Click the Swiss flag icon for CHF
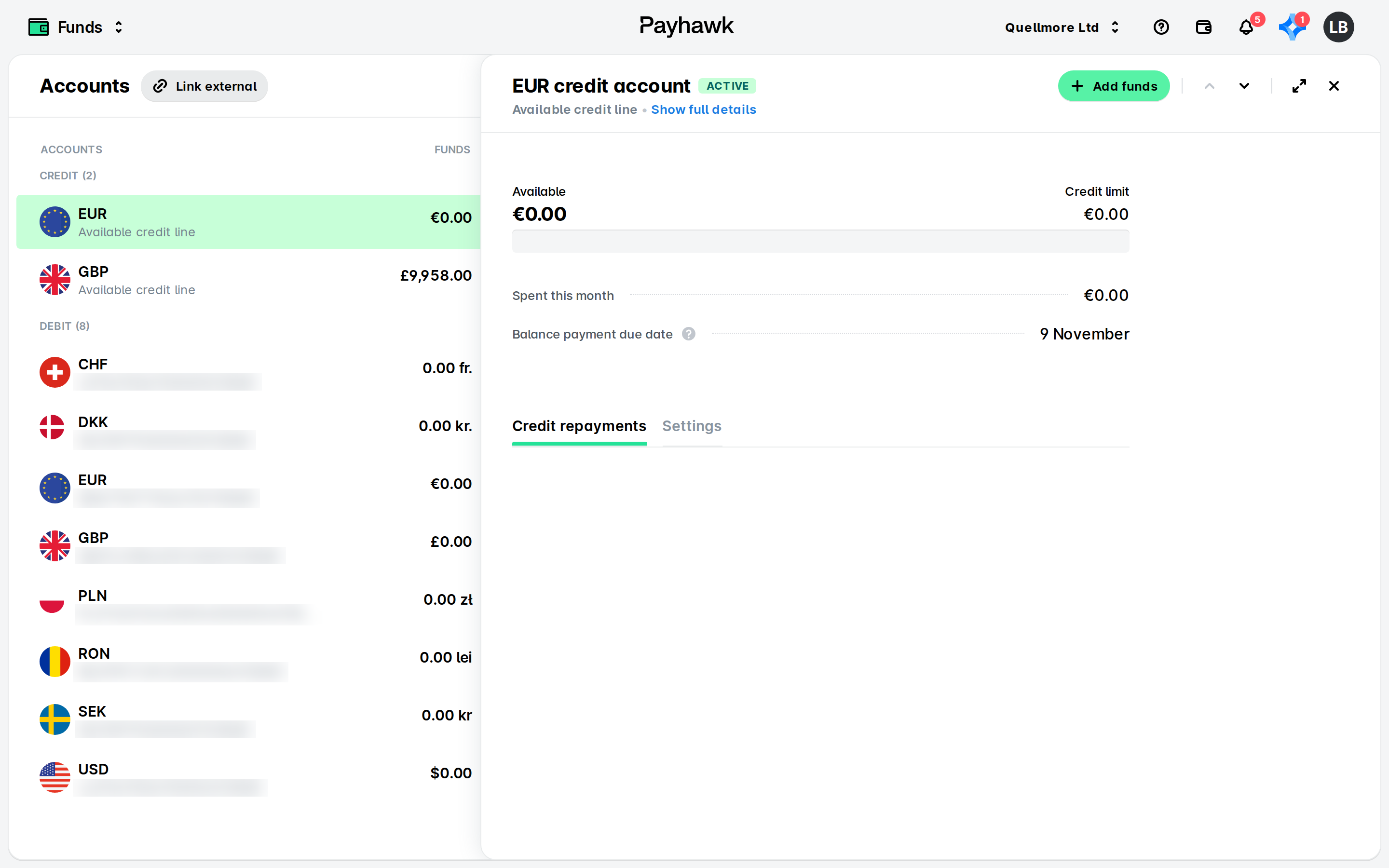 coord(54,373)
